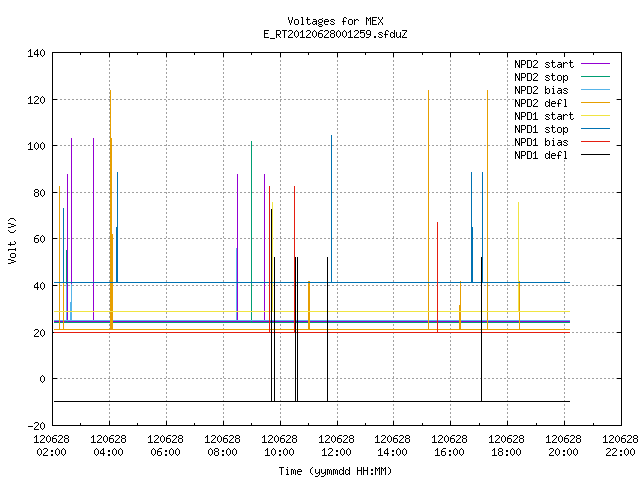Click the 'NPD1 stop' legend label
This screenshot has height=480, width=640.
[x=541, y=129]
